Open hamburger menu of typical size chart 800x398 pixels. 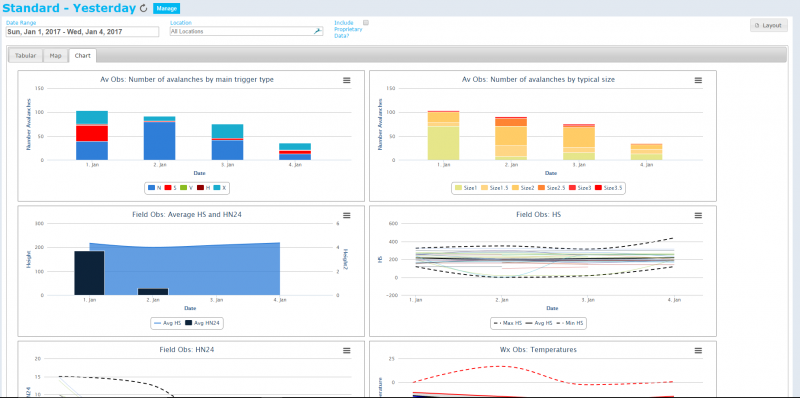pos(698,80)
